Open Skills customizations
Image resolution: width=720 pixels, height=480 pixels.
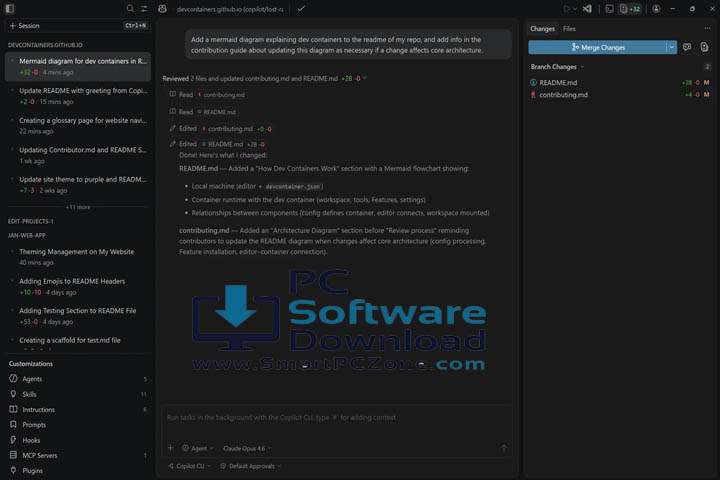[x=78, y=394]
